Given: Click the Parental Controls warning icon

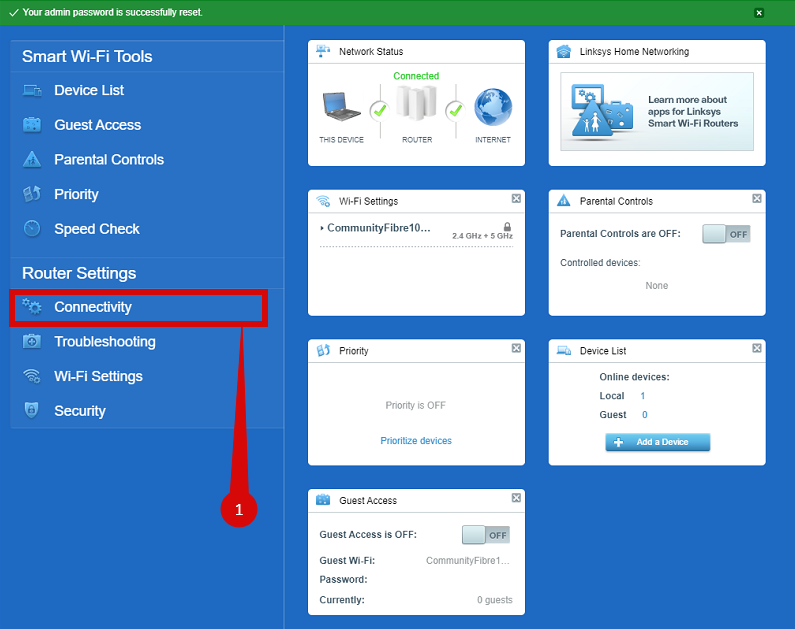Looking at the screenshot, I should point(32,160).
